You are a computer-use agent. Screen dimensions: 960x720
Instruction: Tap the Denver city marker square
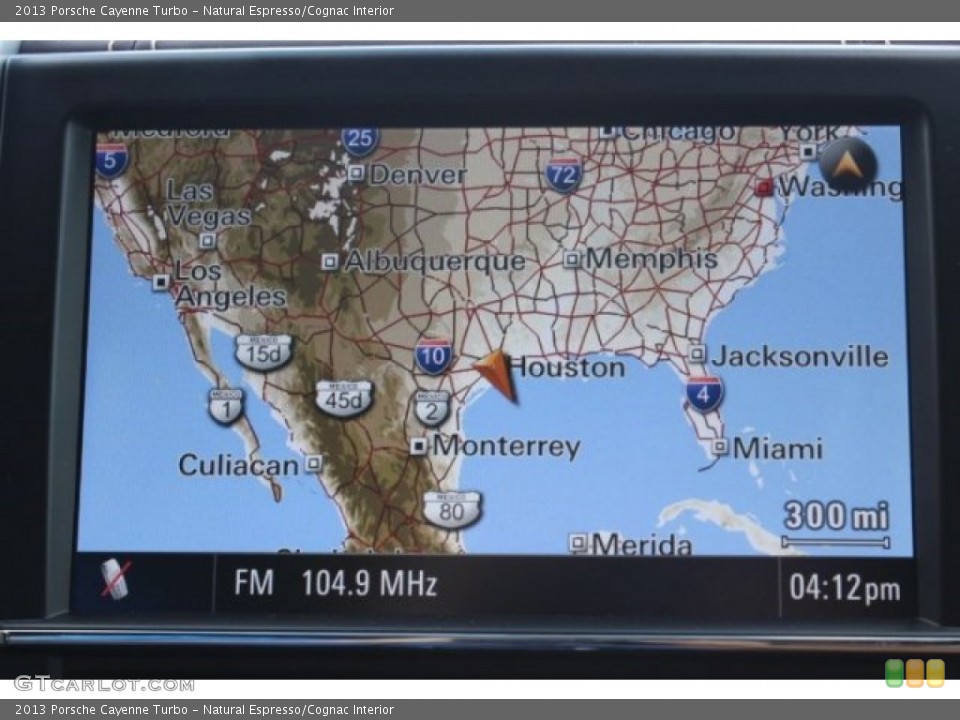click(x=356, y=173)
